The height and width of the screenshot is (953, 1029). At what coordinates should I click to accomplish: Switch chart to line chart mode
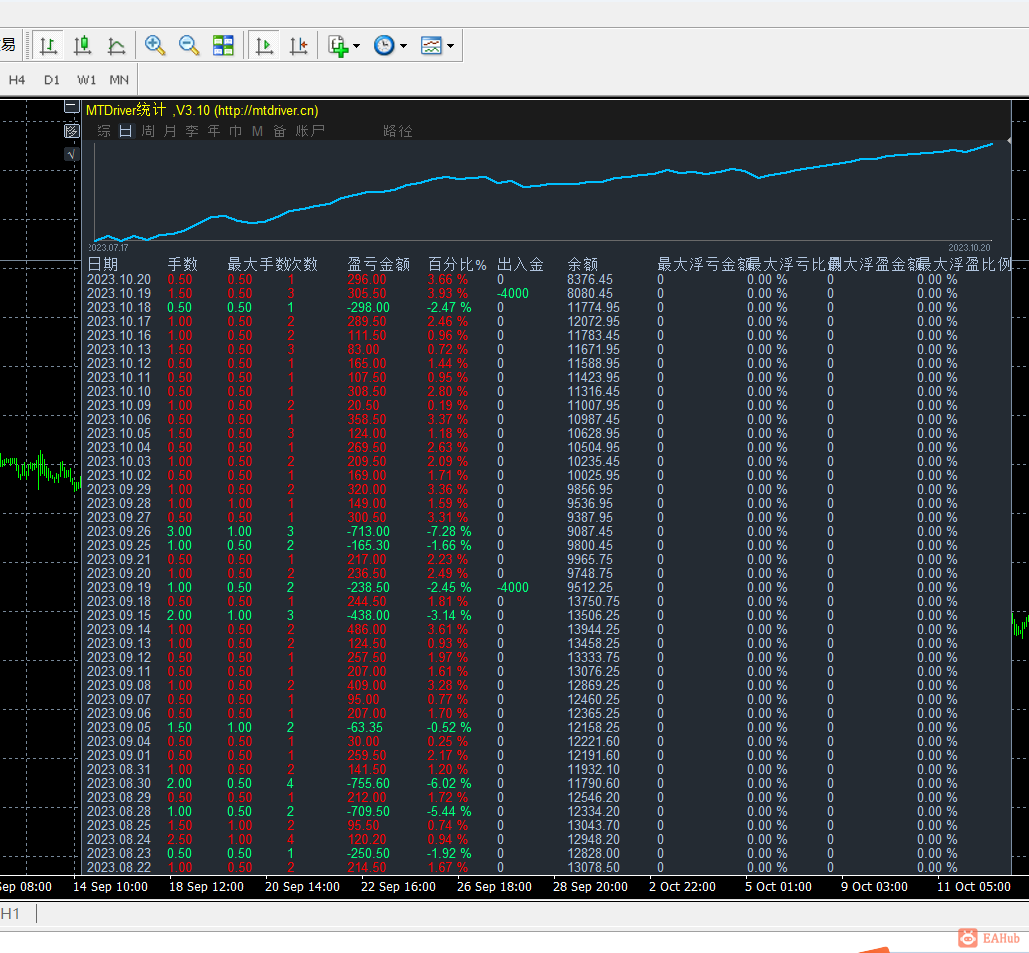coord(116,45)
